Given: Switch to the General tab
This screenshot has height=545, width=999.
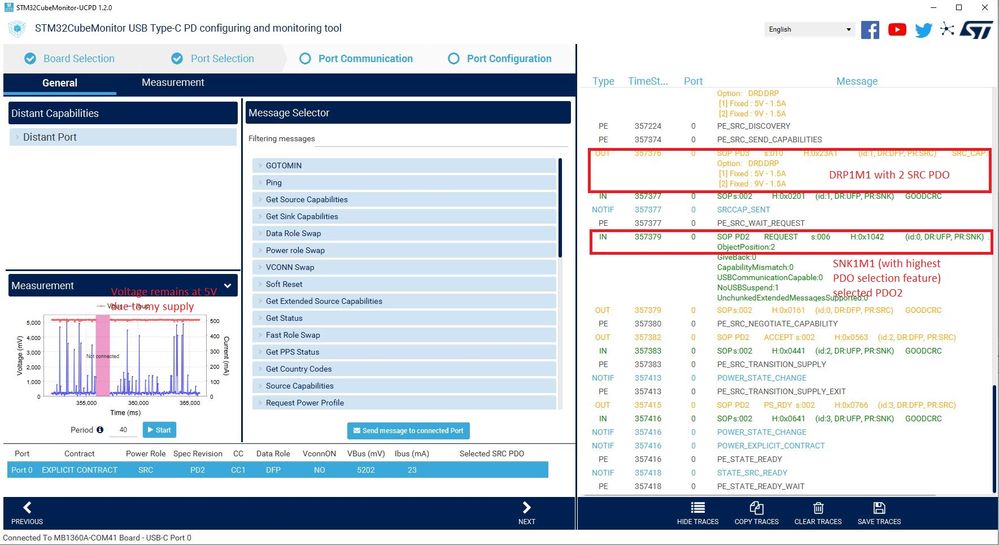Looking at the screenshot, I should (x=60, y=83).
